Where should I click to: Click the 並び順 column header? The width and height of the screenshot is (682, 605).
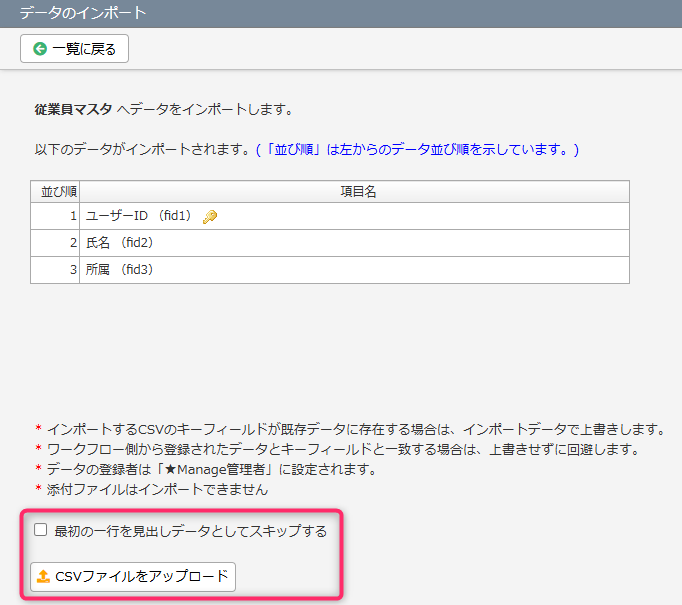[x=55, y=191]
